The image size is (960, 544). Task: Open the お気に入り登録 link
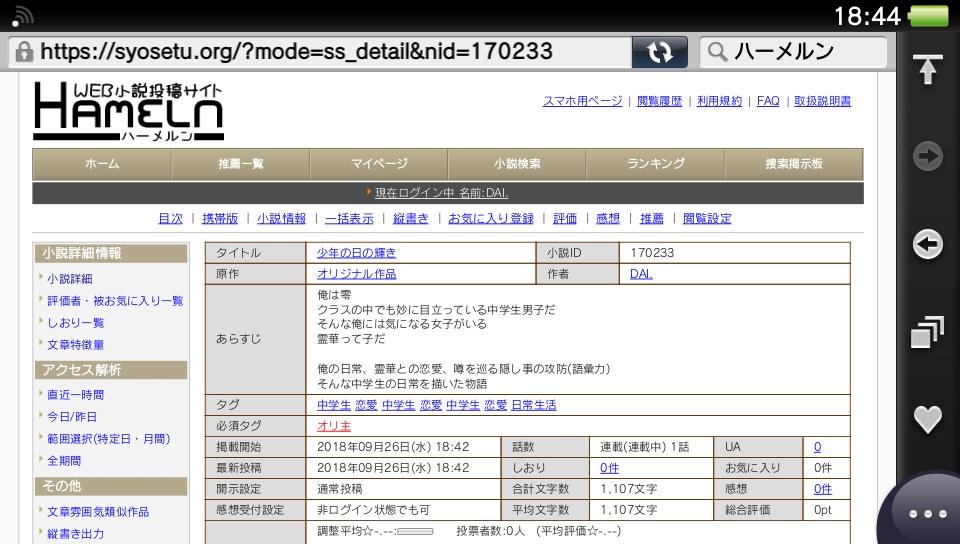(490, 218)
